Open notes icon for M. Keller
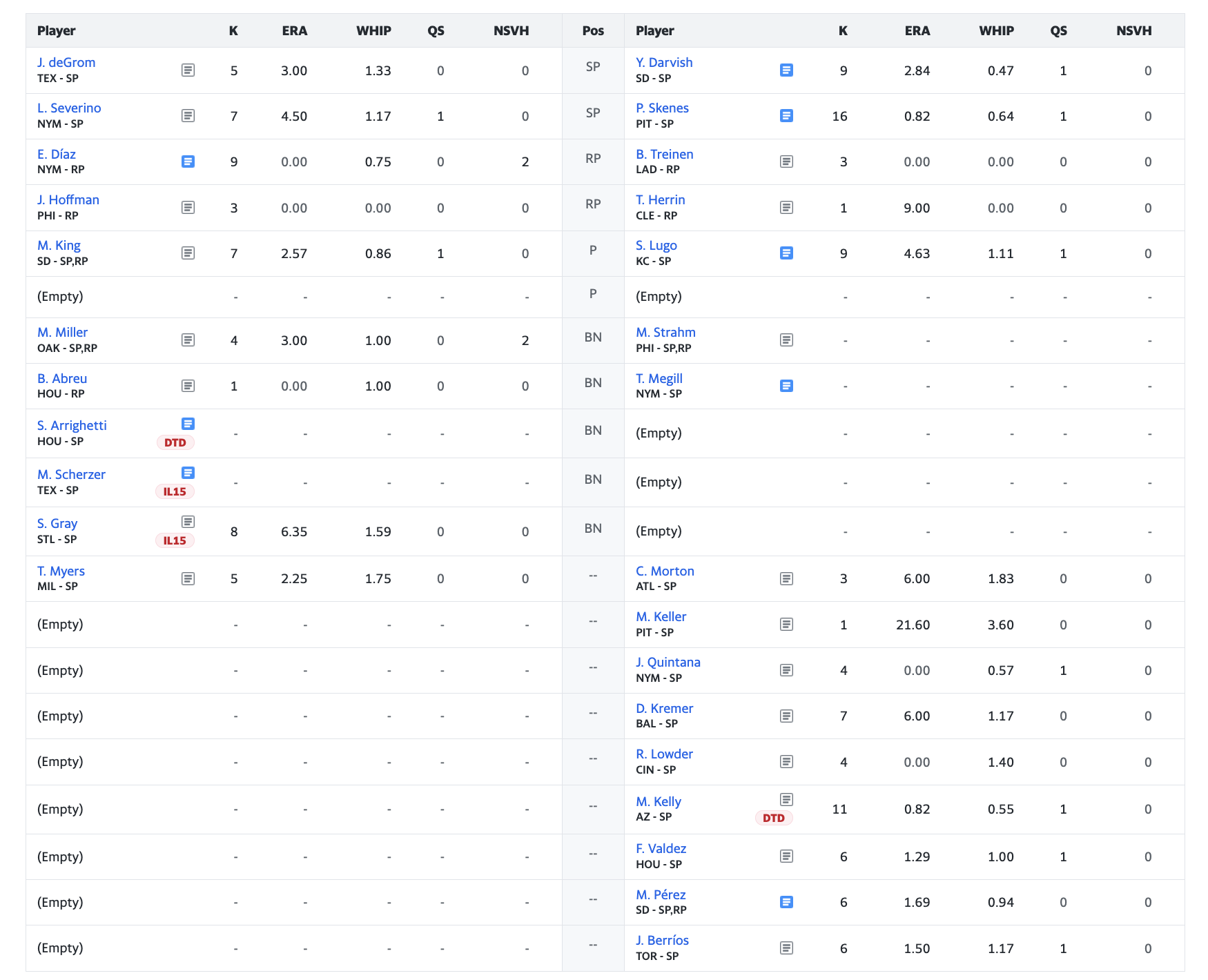 point(786,625)
